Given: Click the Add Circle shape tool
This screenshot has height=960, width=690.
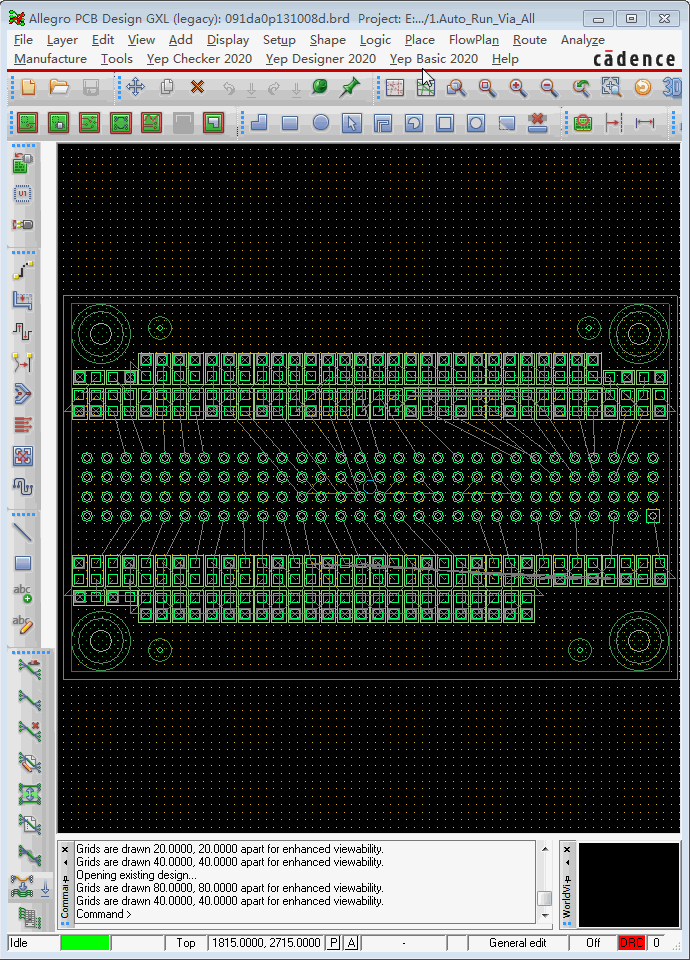Looking at the screenshot, I should [321, 123].
